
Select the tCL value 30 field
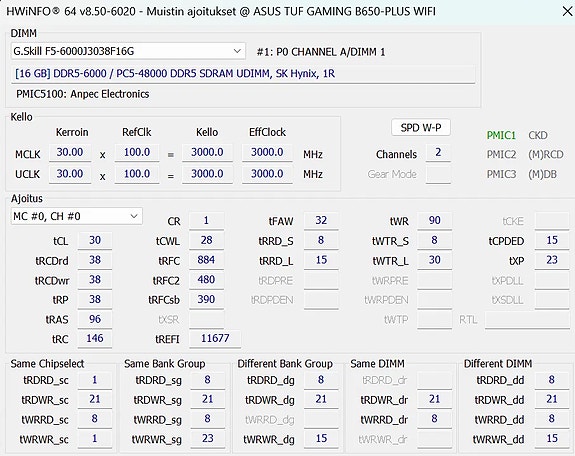(95, 240)
